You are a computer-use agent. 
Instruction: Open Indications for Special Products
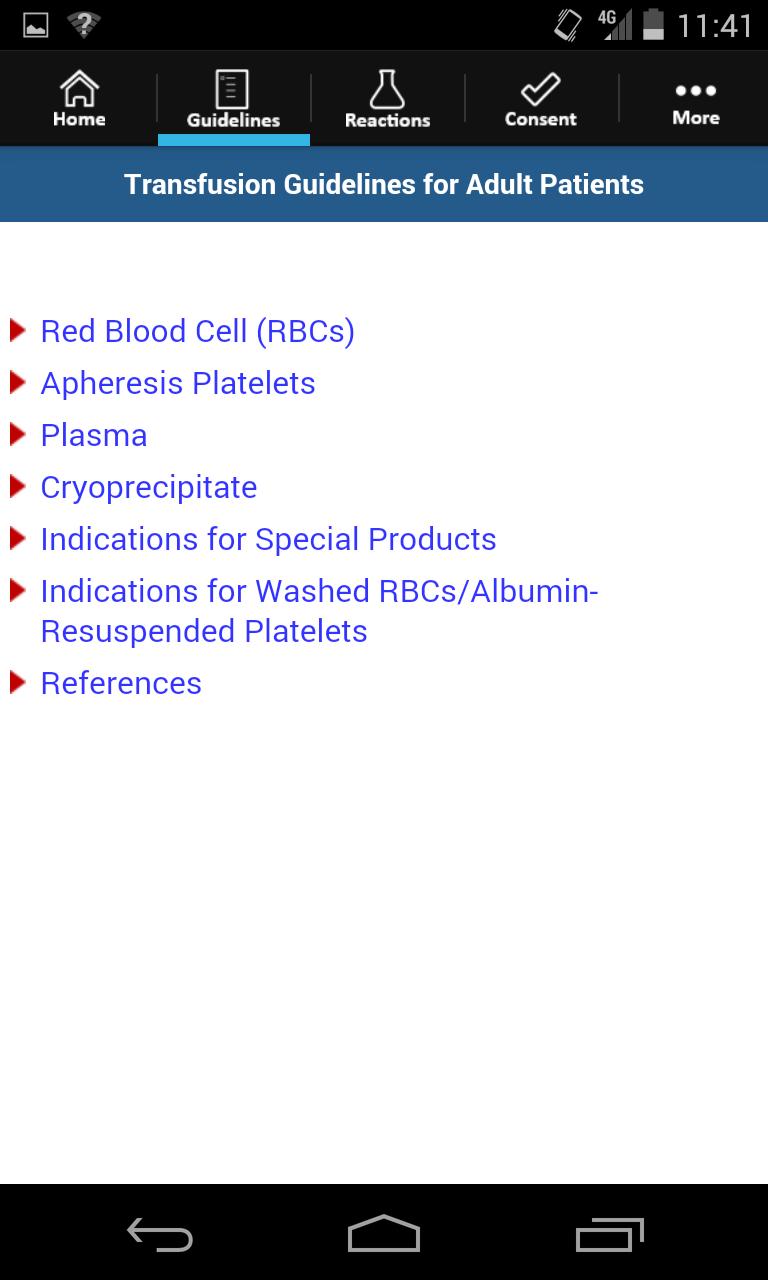pyautogui.click(x=268, y=539)
